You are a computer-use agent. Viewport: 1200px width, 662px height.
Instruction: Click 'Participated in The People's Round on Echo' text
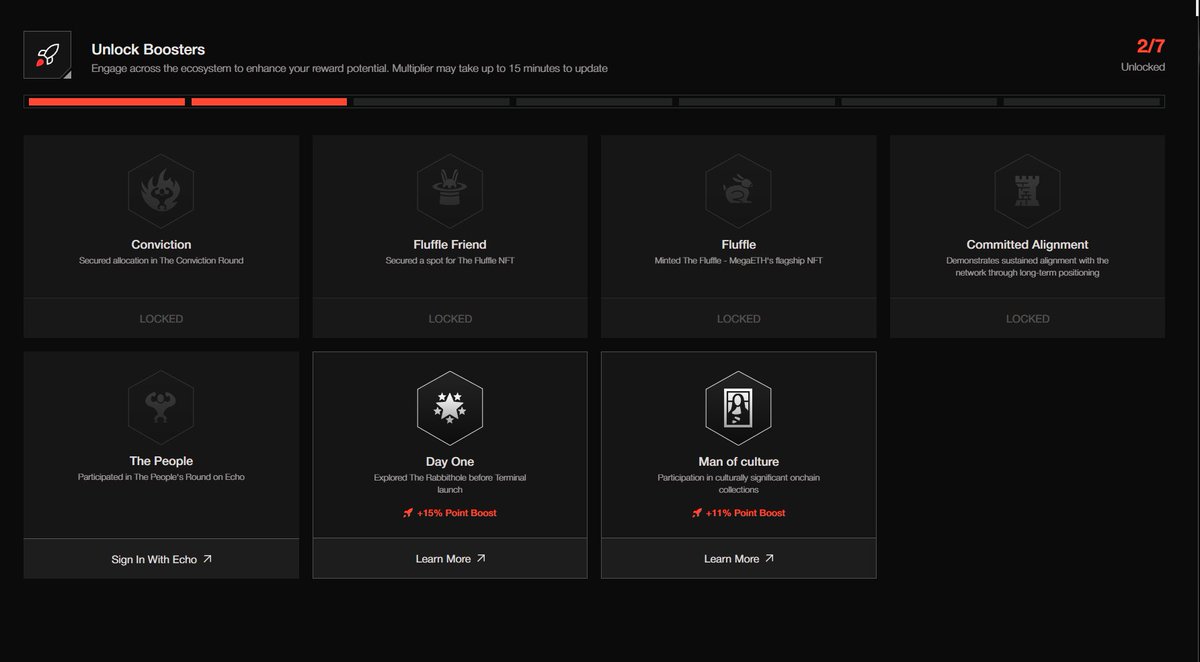(161, 477)
